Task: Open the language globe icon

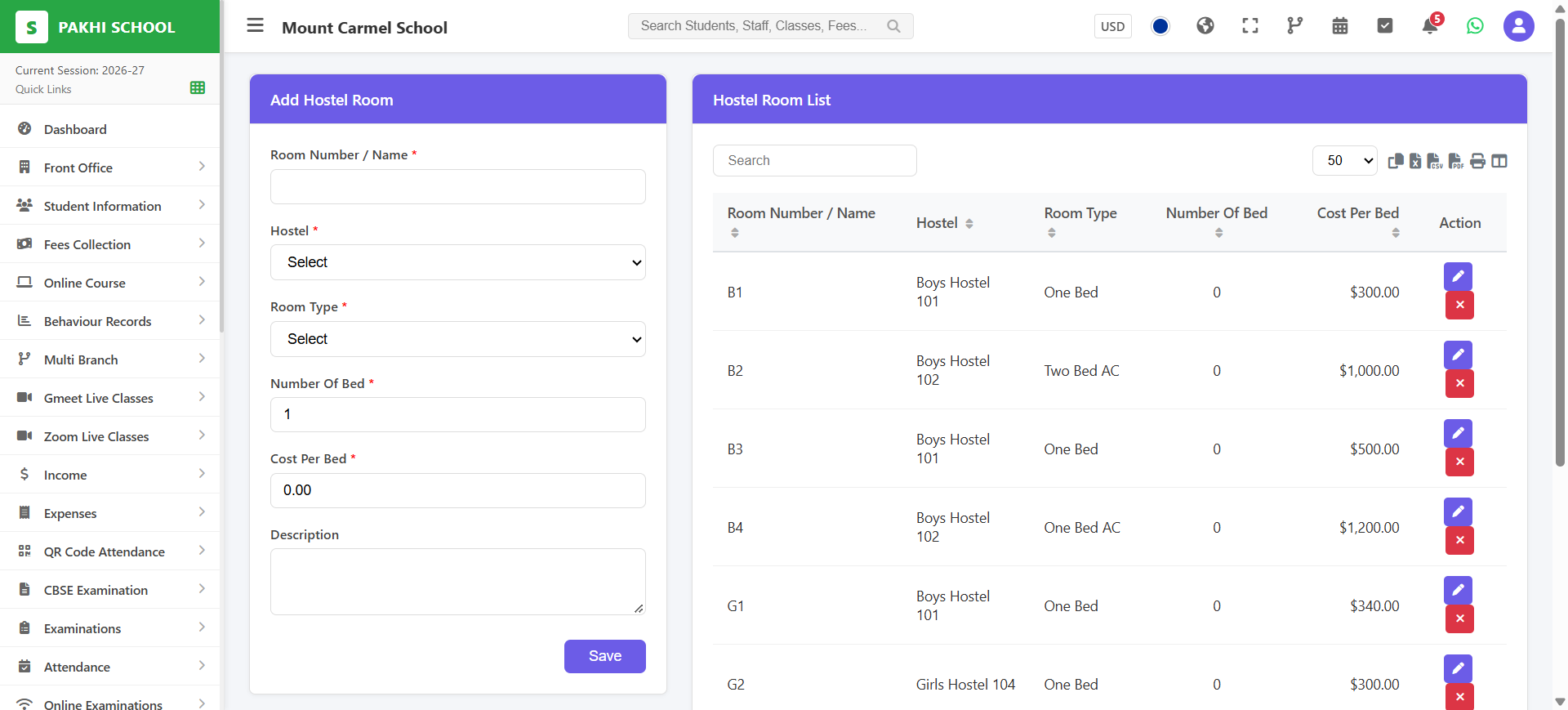Action: pos(1205,26)
